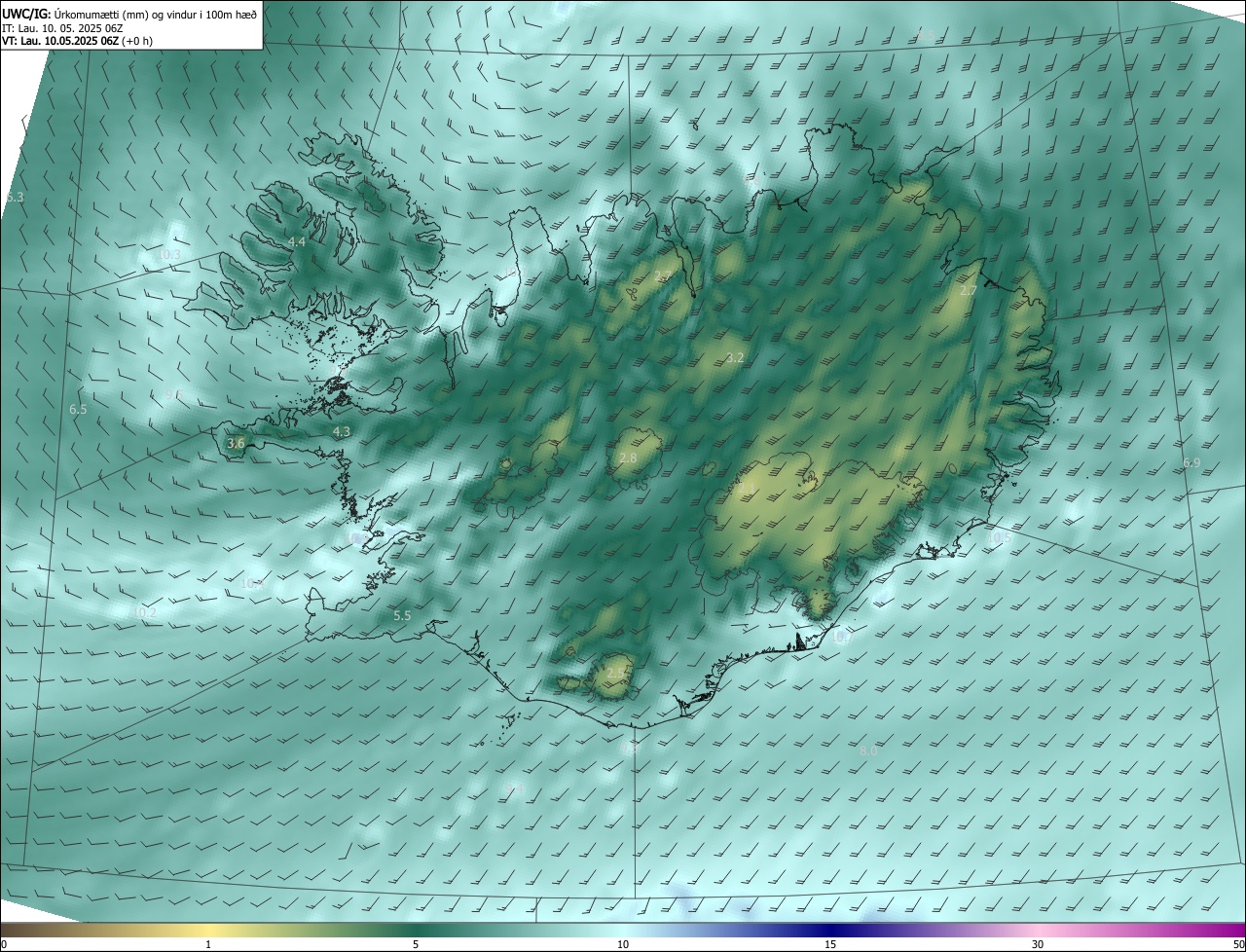Click the 4.4 value over the Westfjords

tap(296, 241)
